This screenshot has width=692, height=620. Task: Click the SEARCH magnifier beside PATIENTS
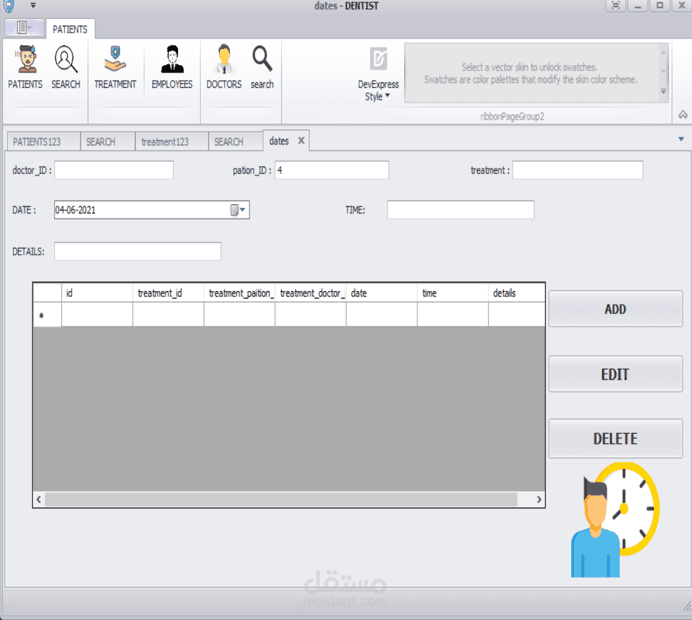coord(66,67)
